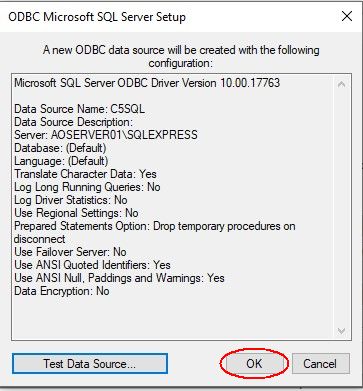
Task: Click the Use ANSI Quoted Identifiers: Yes line
Action: point(92,265)
